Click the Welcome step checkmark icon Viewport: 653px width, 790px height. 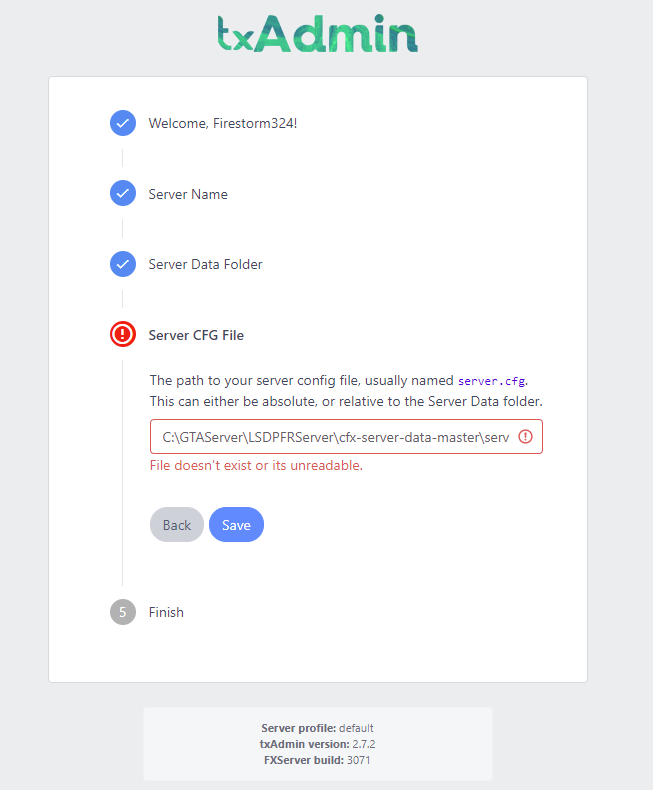(123, 123)
